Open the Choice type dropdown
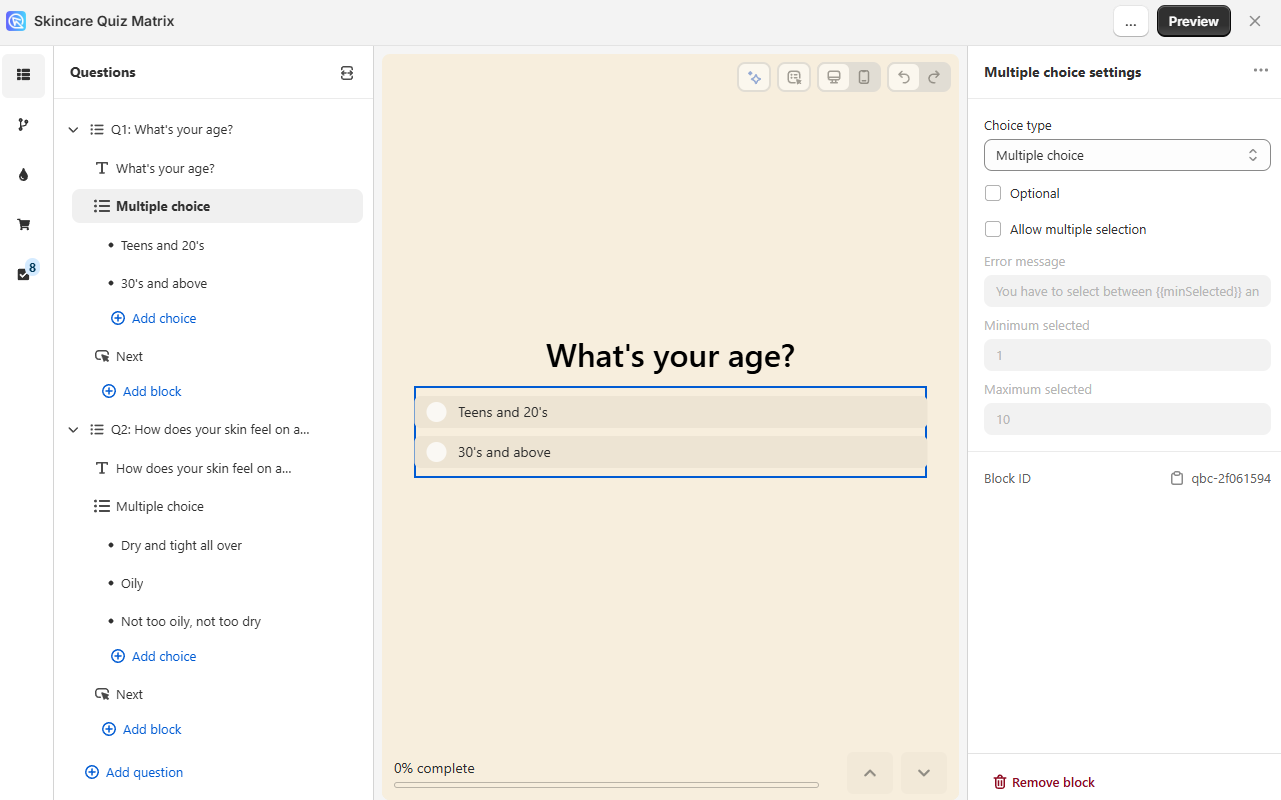This screenshot has height=800, width=1281. click(x=1127, y=155)
